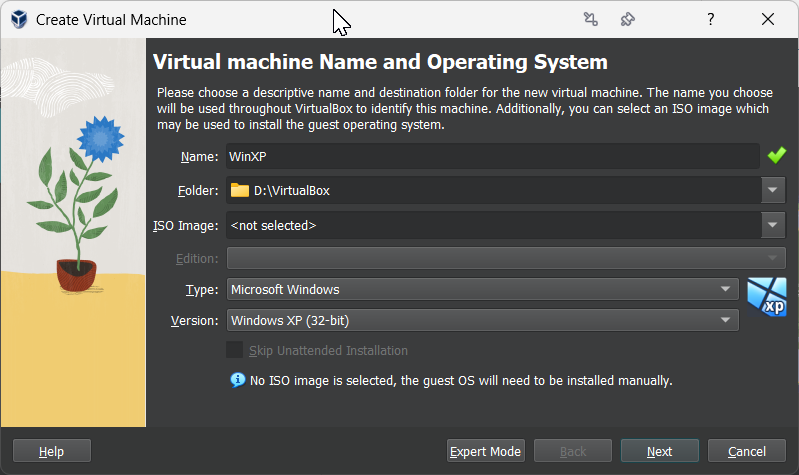Click the 'Version:' label
Viewport: 799px width, 475px height.
tap(194, 321)
